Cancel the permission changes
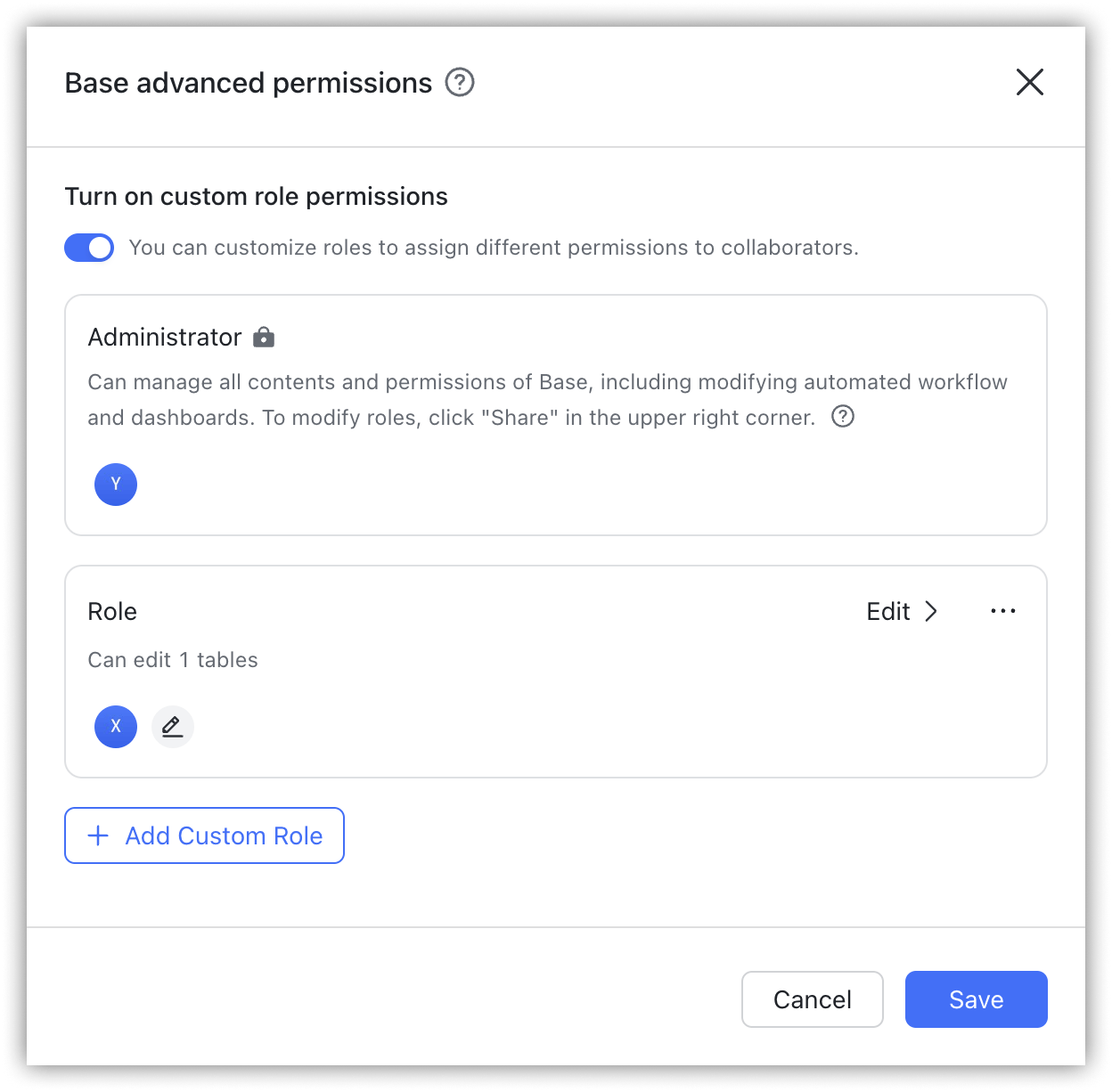The height and width of the screenshot is (1092, 1112). [813, 999]
